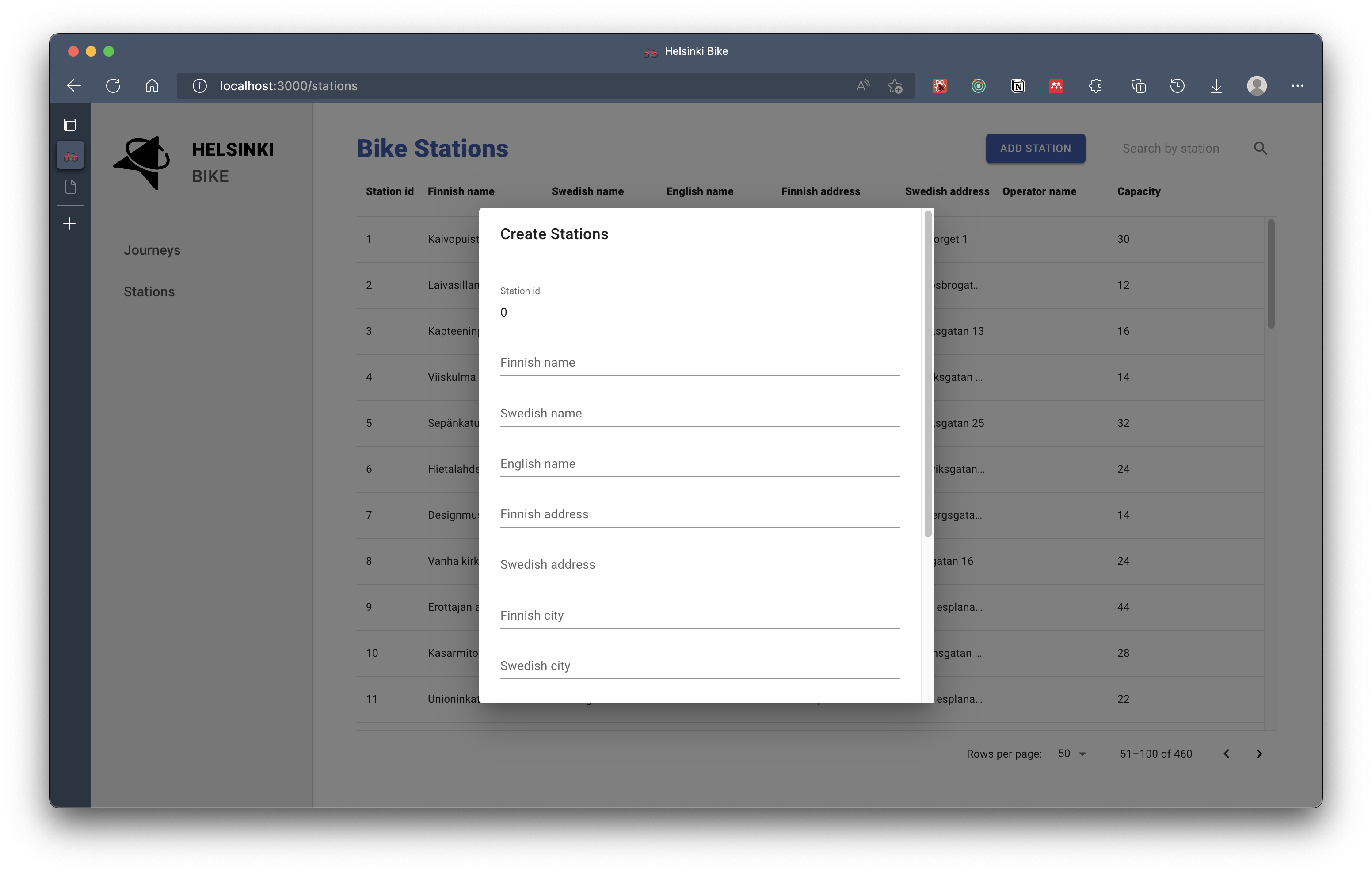Click the ADD STATION button
Viewport: 1372px width, 873px height.
[x=1035, y=148]
